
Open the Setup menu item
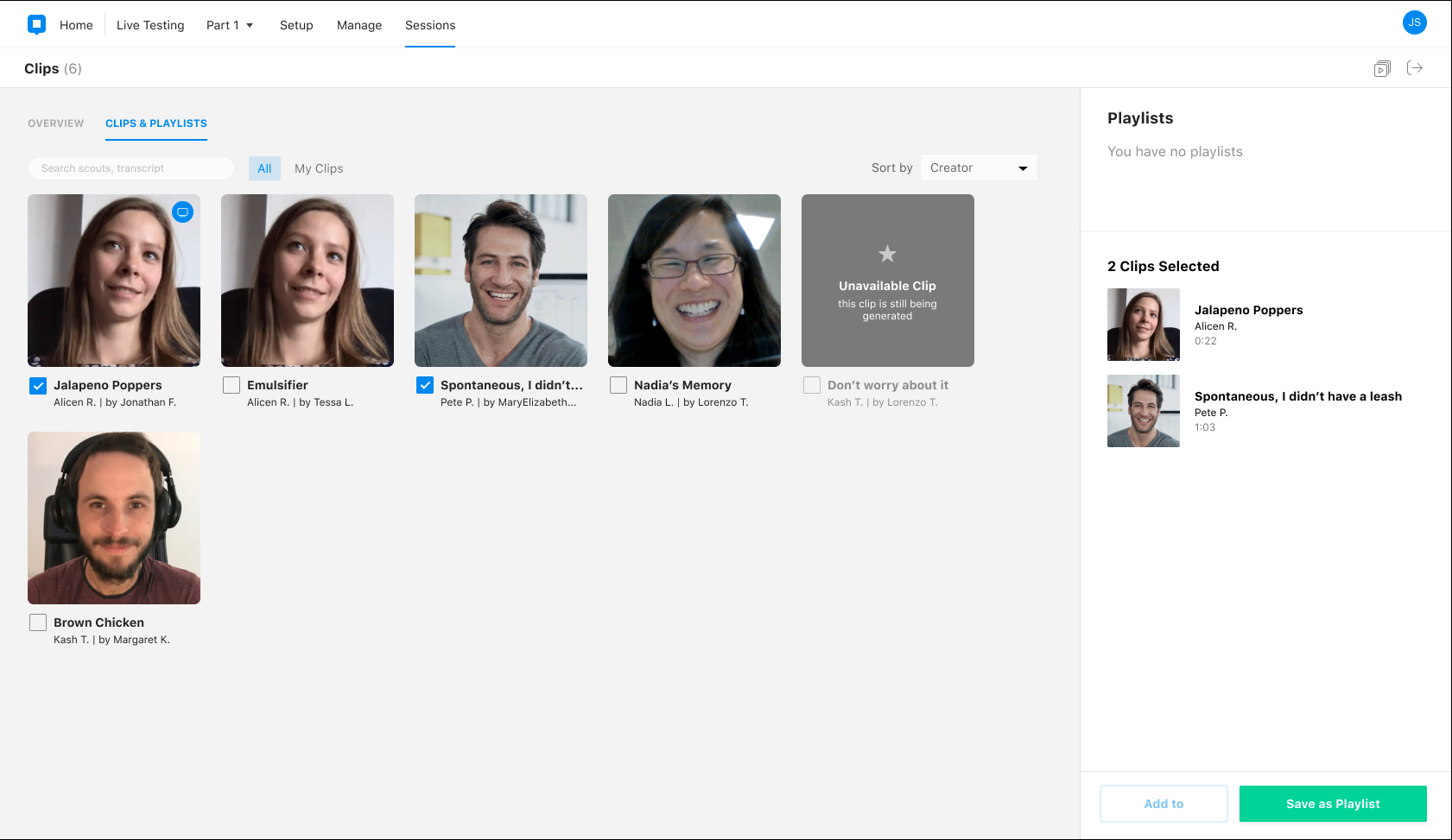tap(296, 25)
